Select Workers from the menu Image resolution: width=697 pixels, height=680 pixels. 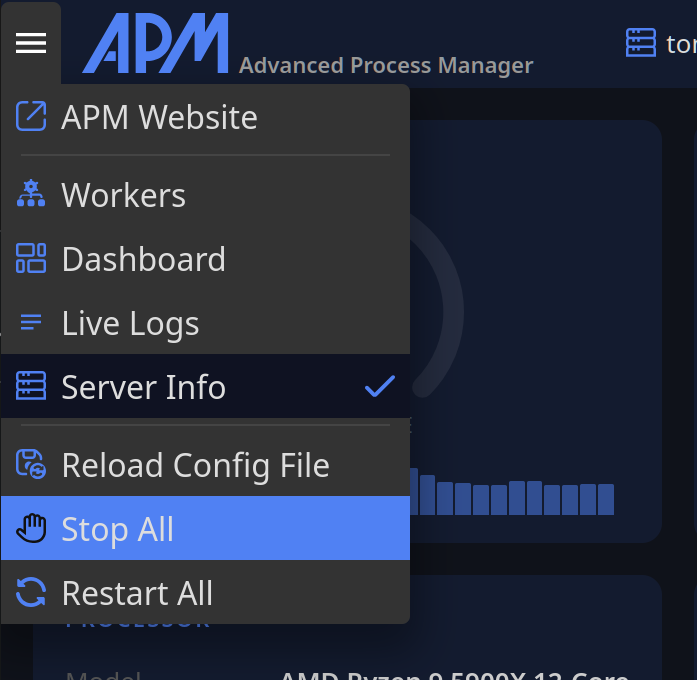tap(124, 195)
